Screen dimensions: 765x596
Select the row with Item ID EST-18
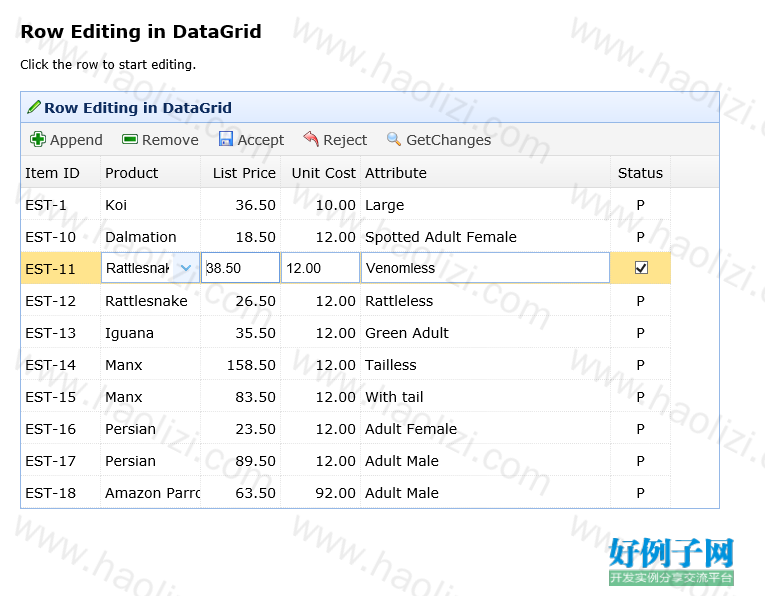(346, 492)
